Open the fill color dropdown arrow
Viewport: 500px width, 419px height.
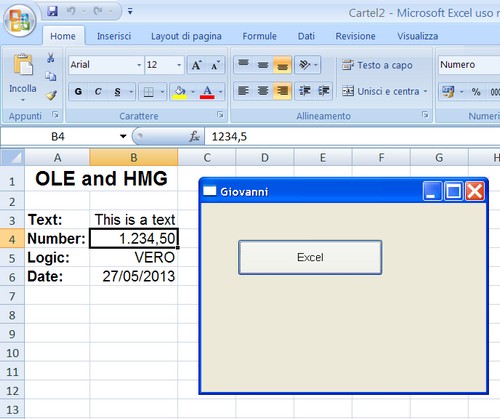pos(193,91)
